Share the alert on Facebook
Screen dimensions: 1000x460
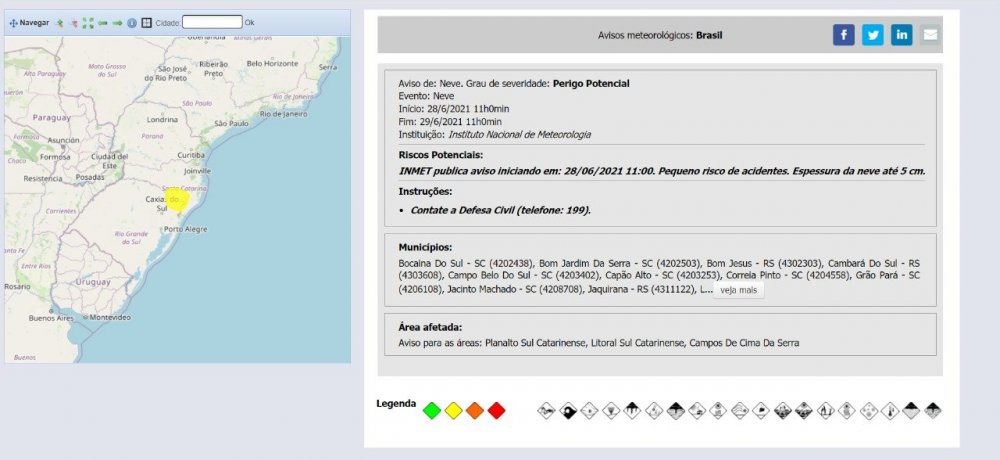click(844, 35)
